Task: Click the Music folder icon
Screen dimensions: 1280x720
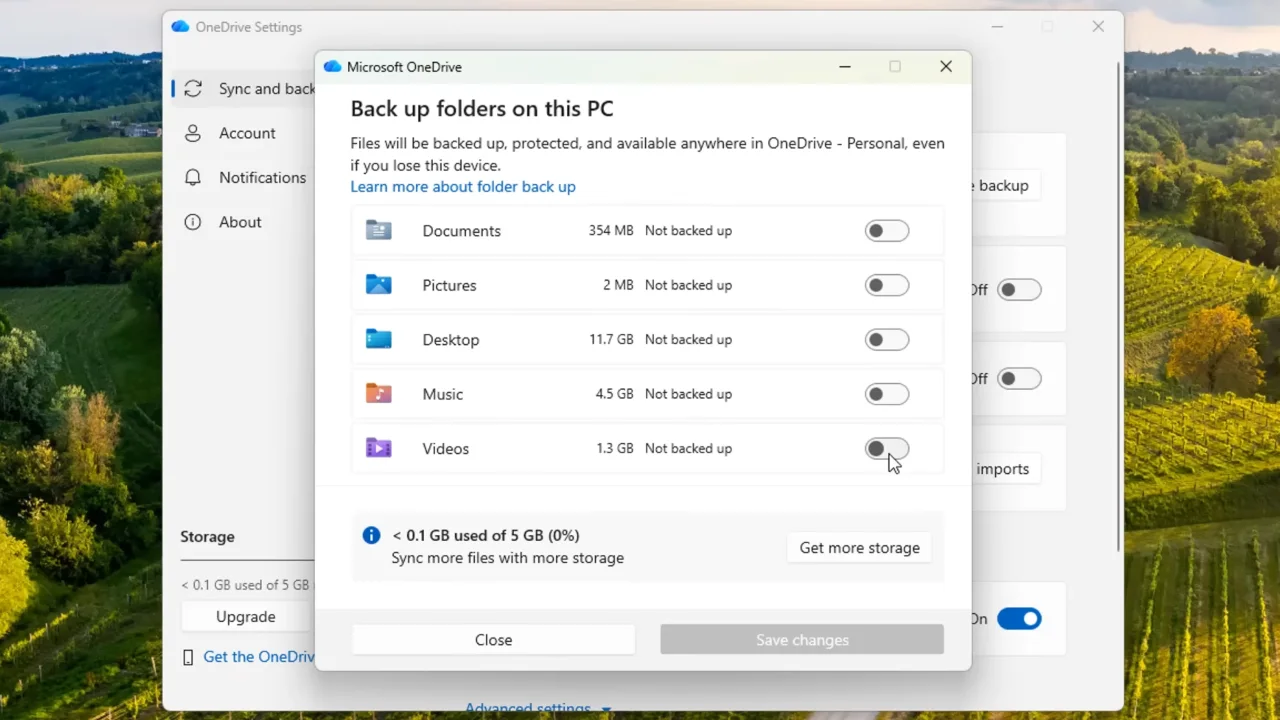Action: pos(378,393)
